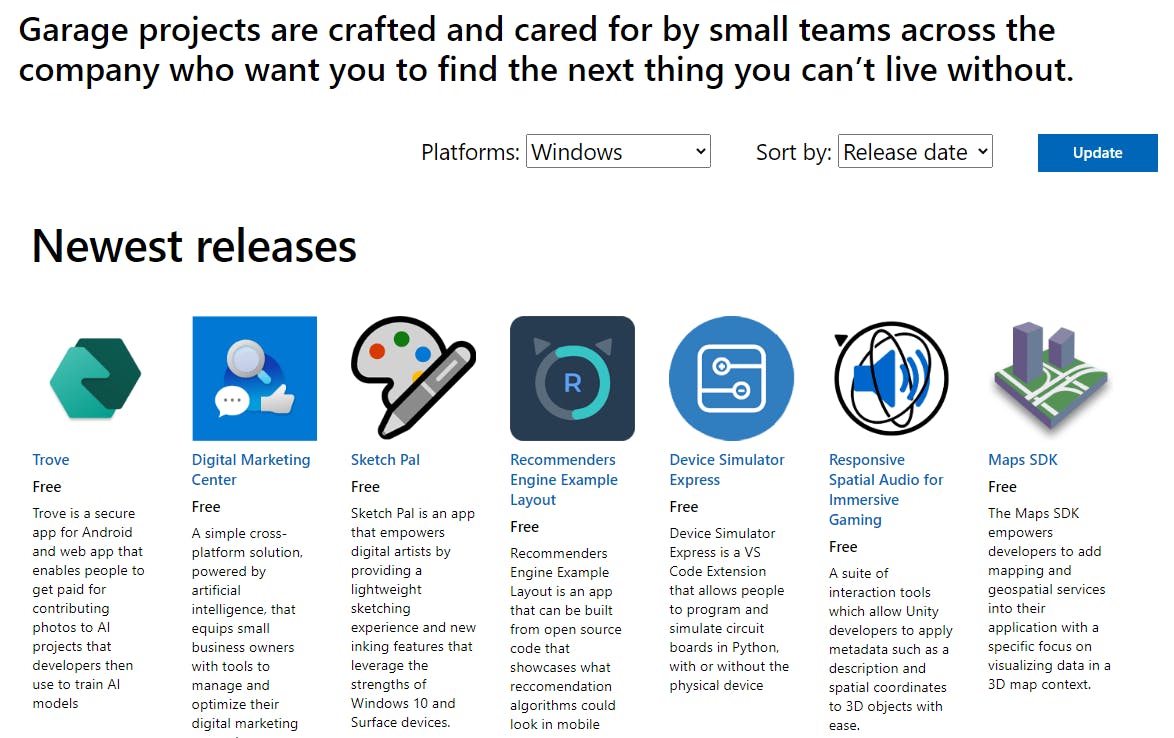The image size is (1174, 738).
Task: Open the Trove title link
Action: pyautogui.click(x=51, y=460)
